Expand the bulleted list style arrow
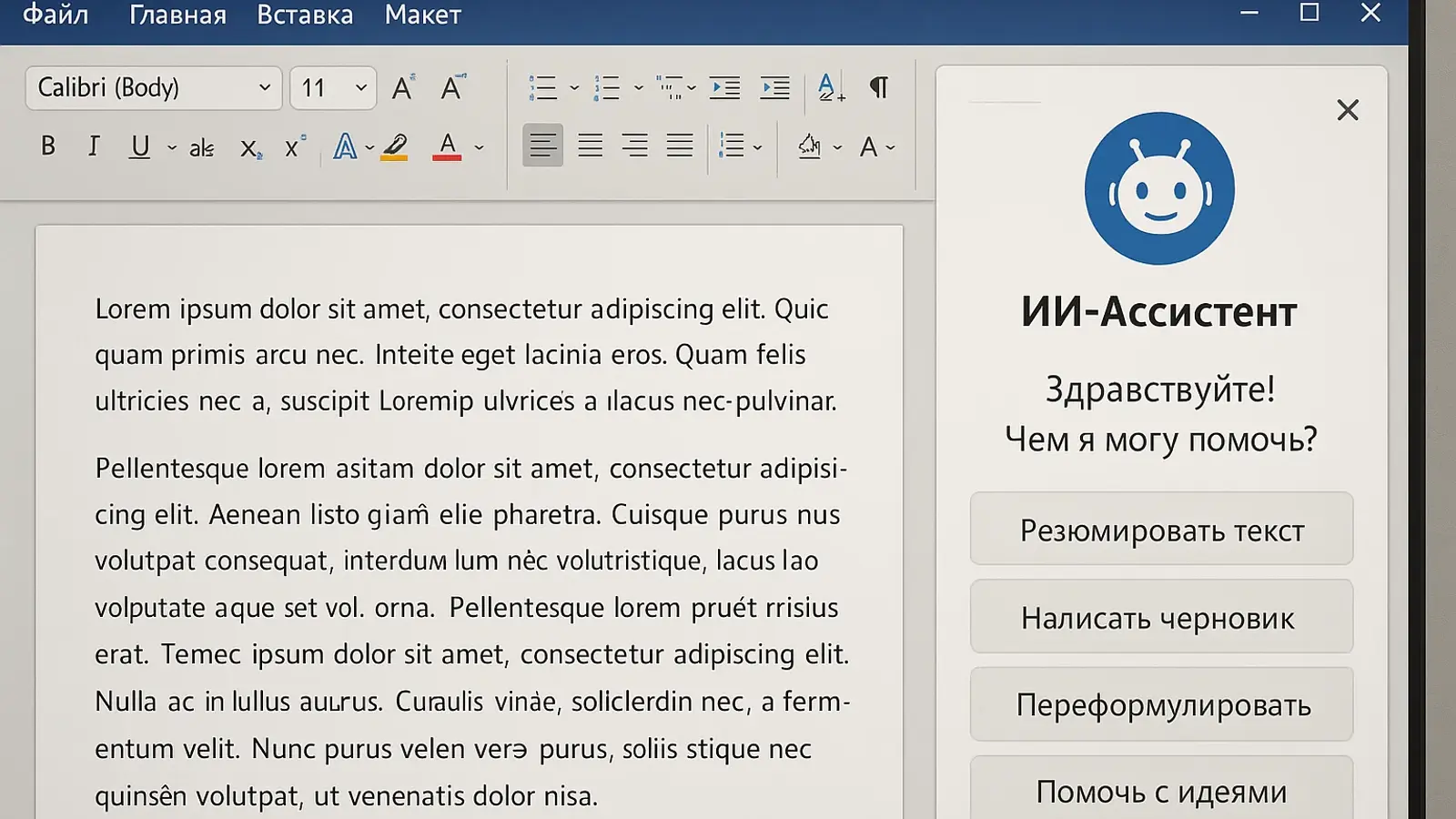Viewport: 1456px width, 819px height. [x=574, y=88]
